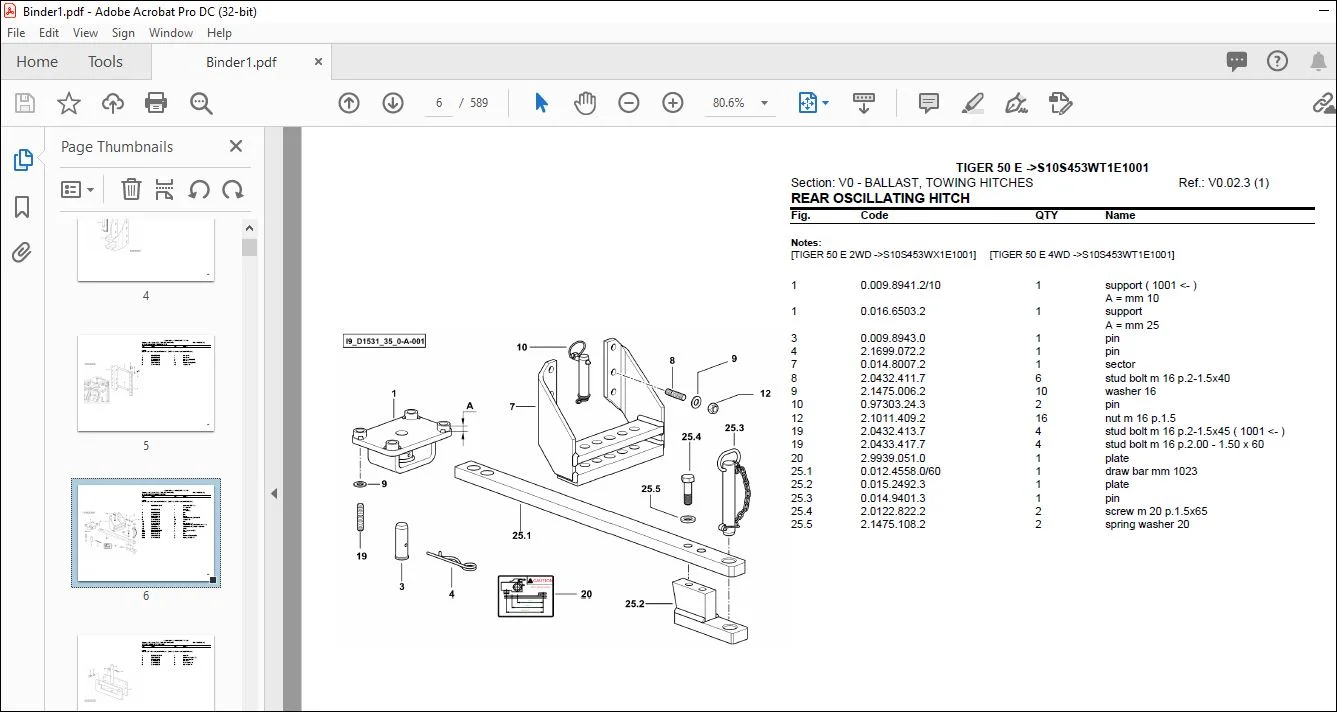
Task: Delete selected page thumbnail with trash icon
Action: click(131, 189)
